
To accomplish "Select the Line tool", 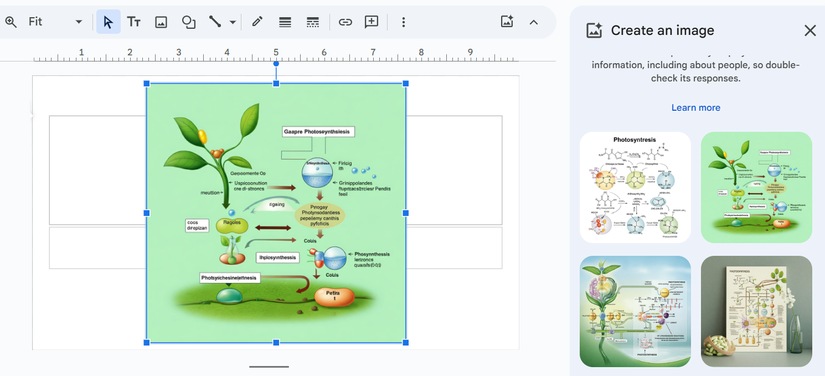I will coord(215,22).
